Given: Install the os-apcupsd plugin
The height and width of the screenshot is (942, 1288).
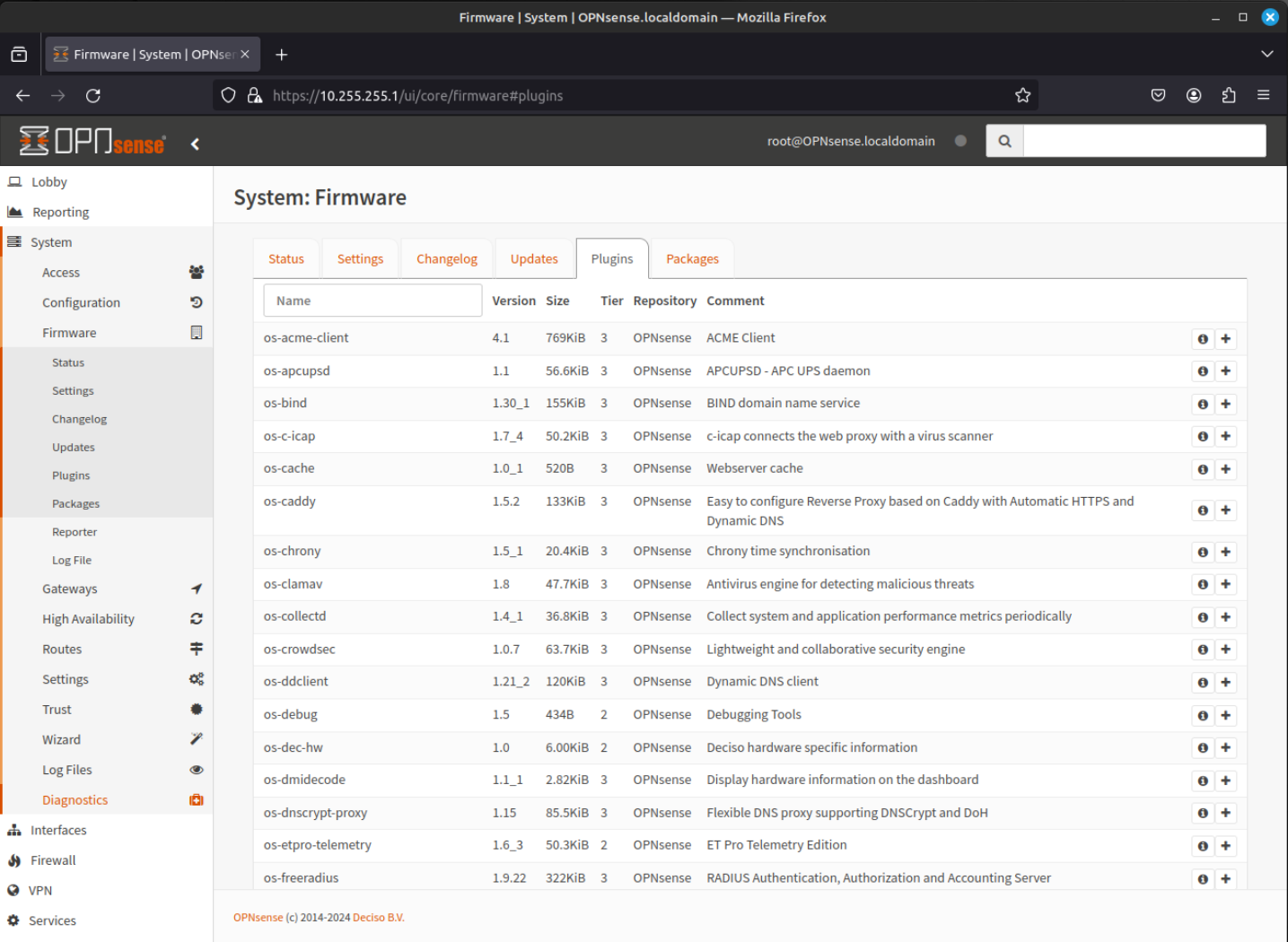Looking at the screenshot, I should tap(1225, 371).
